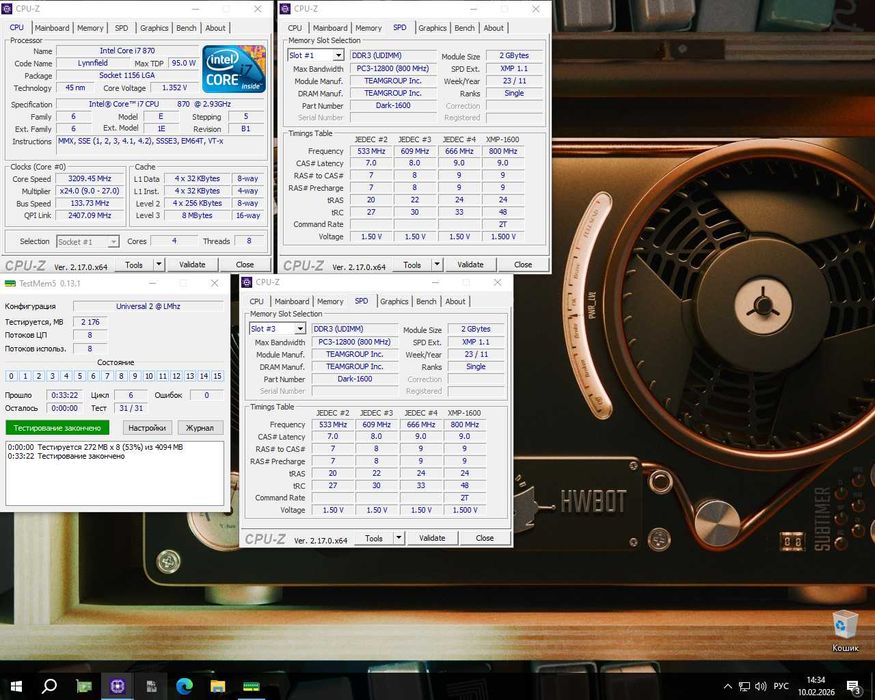Click the title icon of the Core i7 870 CPU-Z window
The width and height of the screenshot is (875, 700).
[7, 9]
